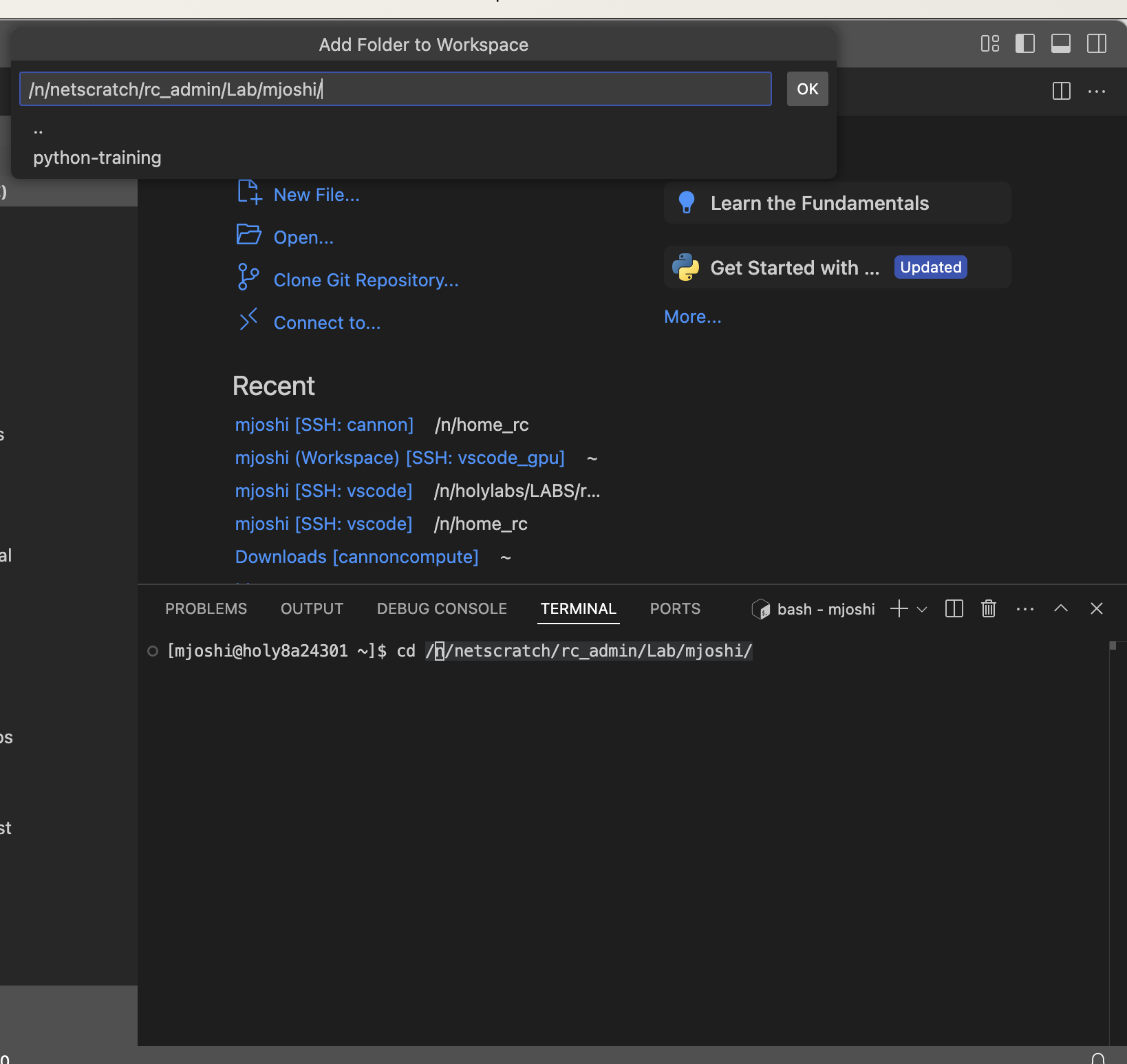Expand the terminal launch profile dropdown
The height and width of the screenshot is (1064, 1127).
[922, 609]
